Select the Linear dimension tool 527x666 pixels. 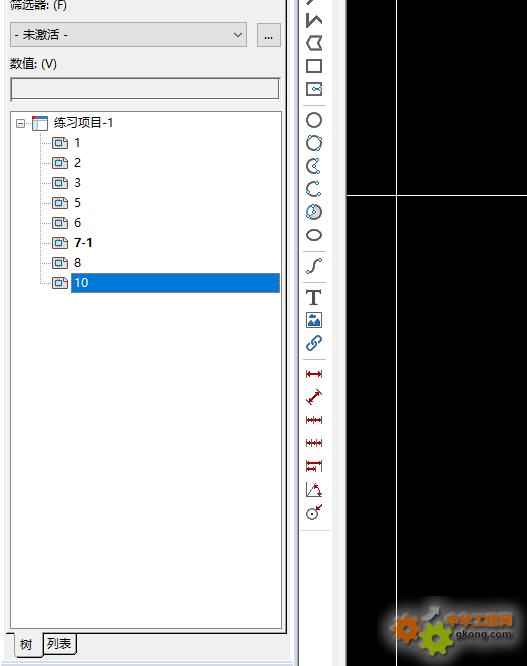tap(314, 374)
